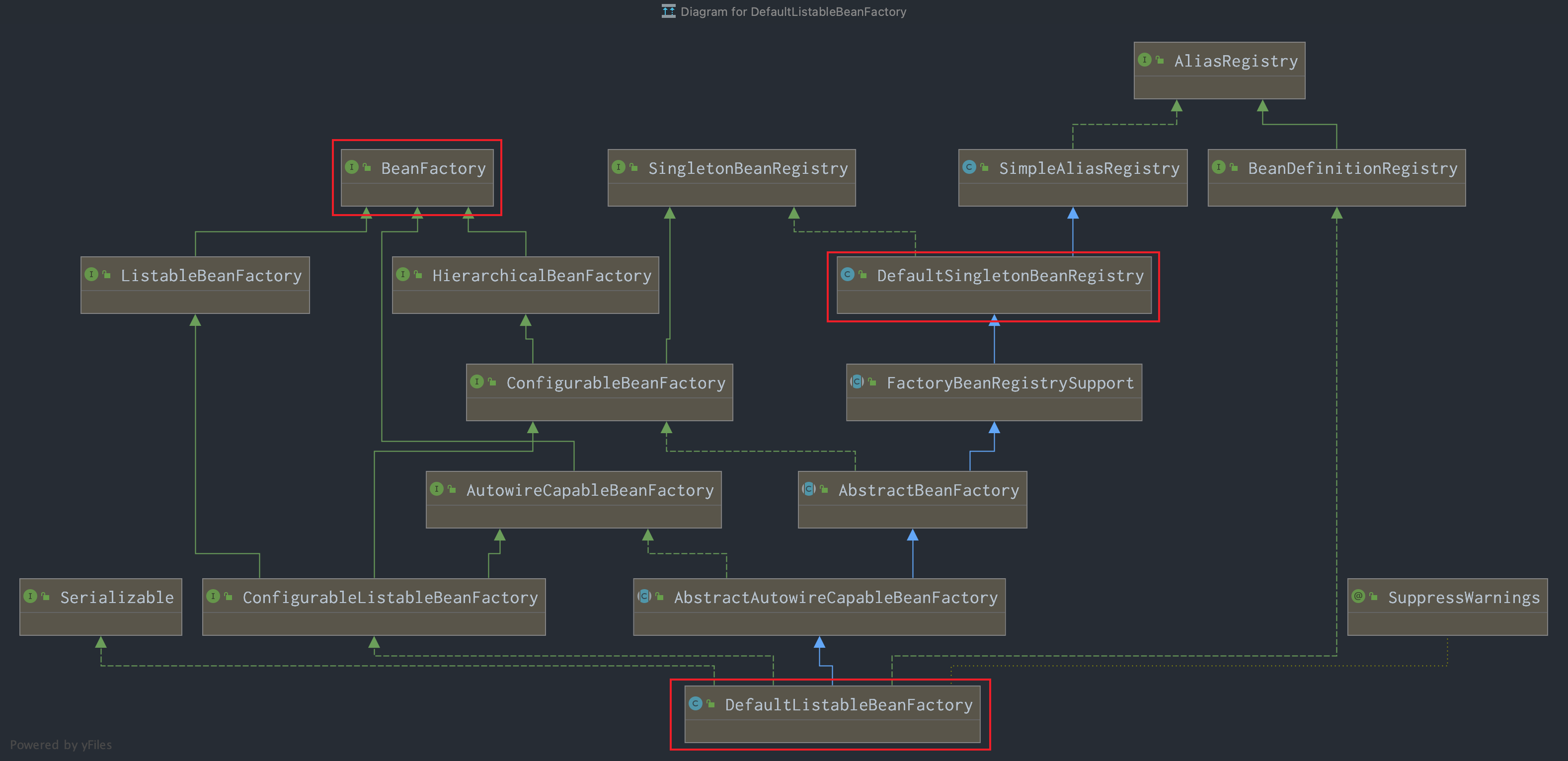Click the annotation icon on SuppressWarnings node
Viewport: 1568px width, 761px height.
pyautogui.click(x=1358, y=596)
